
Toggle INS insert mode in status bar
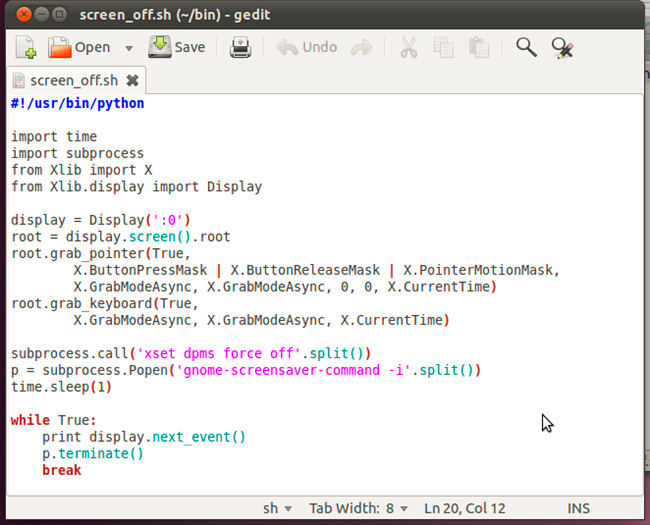coord(579,508)
